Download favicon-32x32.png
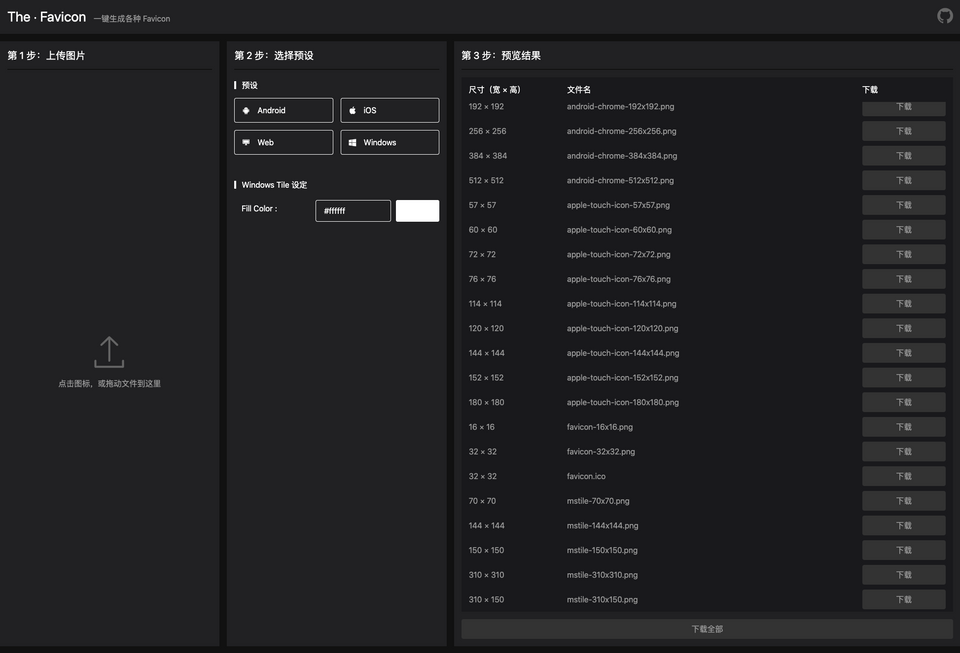Screen dimensions: 960x653 [x=904, y=452]
